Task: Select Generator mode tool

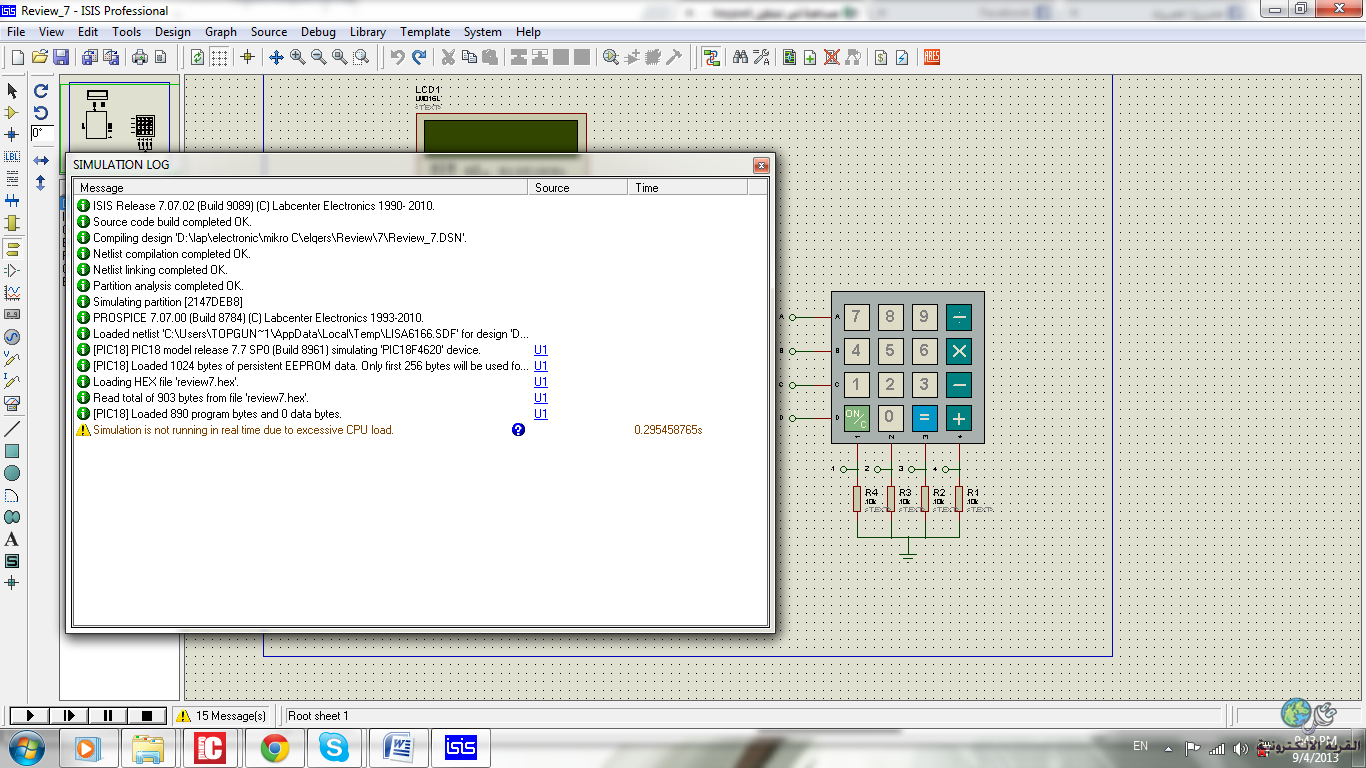Action: pyautogui.click(x=12, y=336)
